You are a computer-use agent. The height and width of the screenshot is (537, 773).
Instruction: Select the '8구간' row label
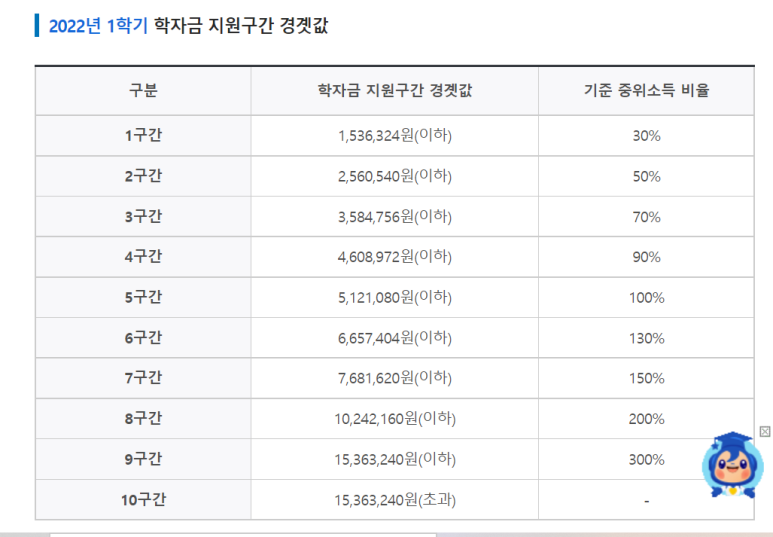[x=143, y=419]
